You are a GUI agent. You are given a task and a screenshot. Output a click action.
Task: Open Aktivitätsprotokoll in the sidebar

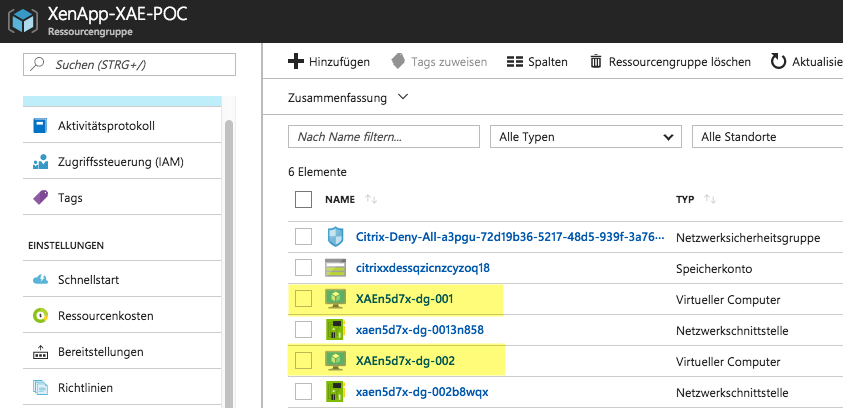coord(122,126)
